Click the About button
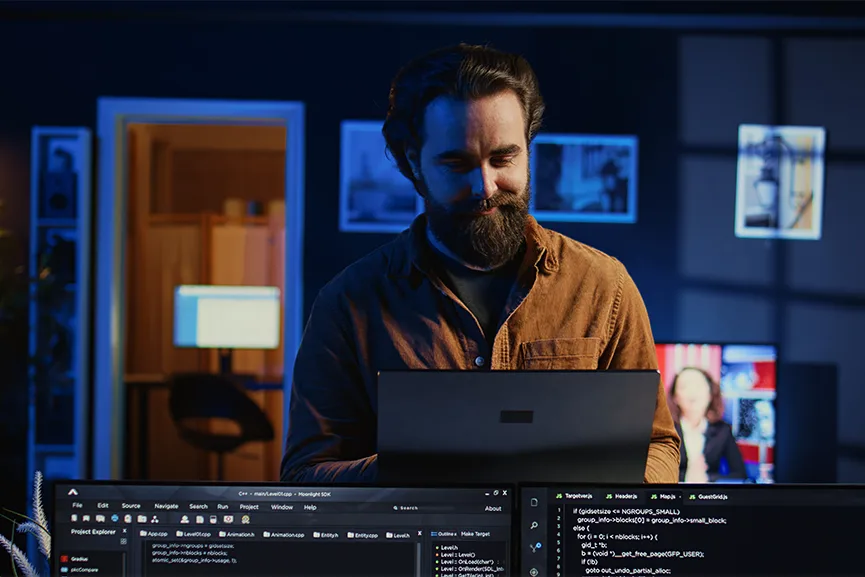The height and width of the screenshot is (577, 865). pyautogui.click(x=493, y=508)
